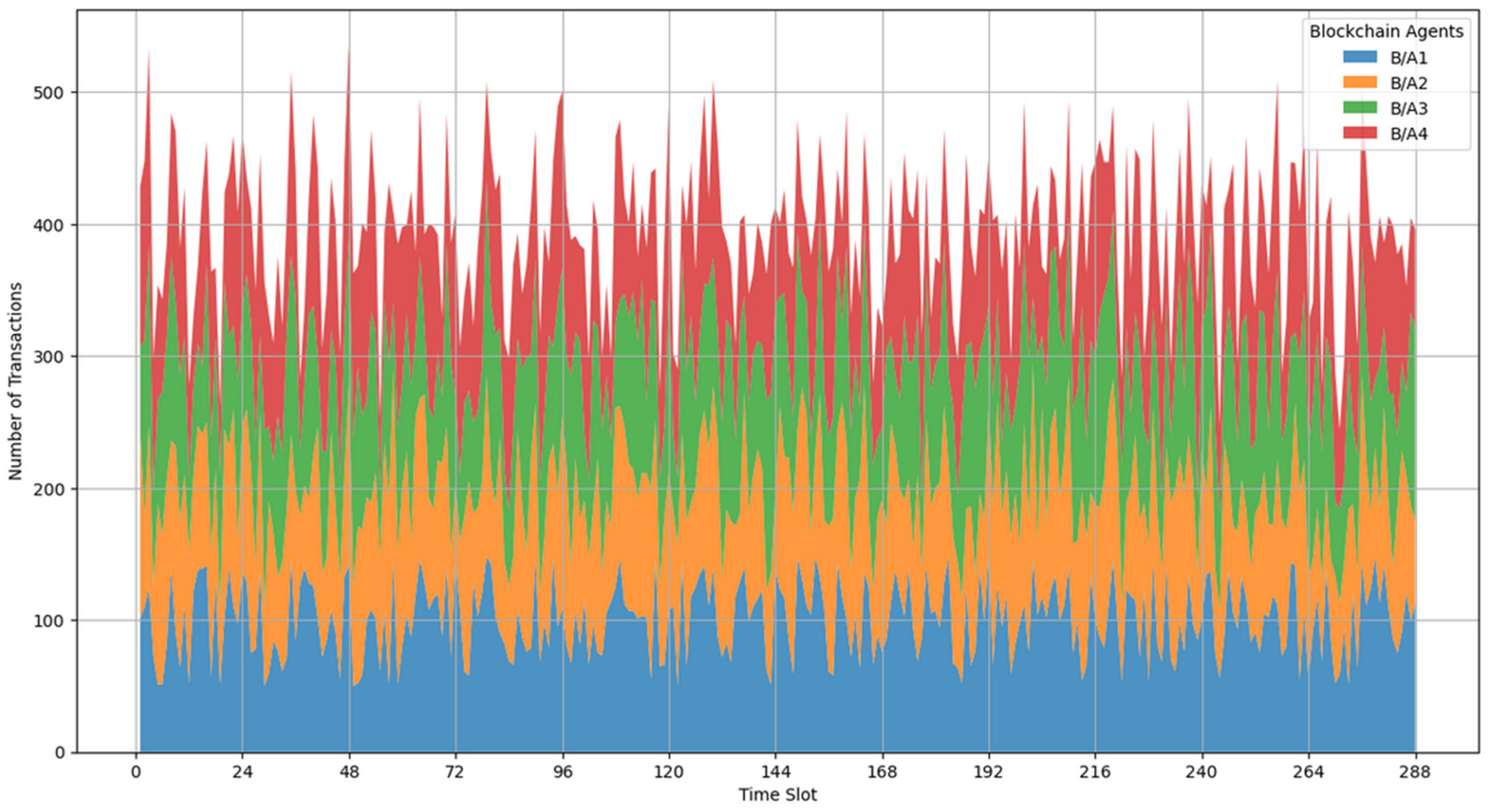Click the 240 tick on x-axis

coord(1202,772)
